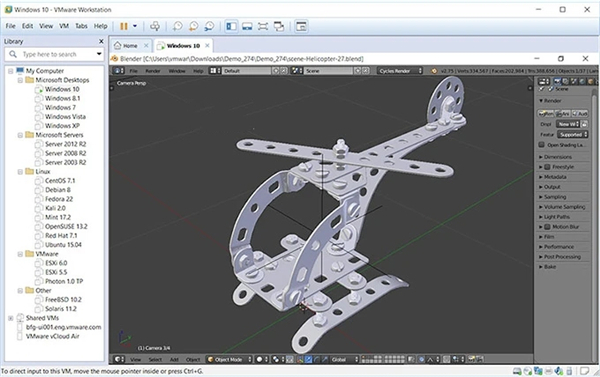The width and height of the screenshot is (600, 377).
Task: Click the take snapshot clock icon
Action: tap(177, 26)
